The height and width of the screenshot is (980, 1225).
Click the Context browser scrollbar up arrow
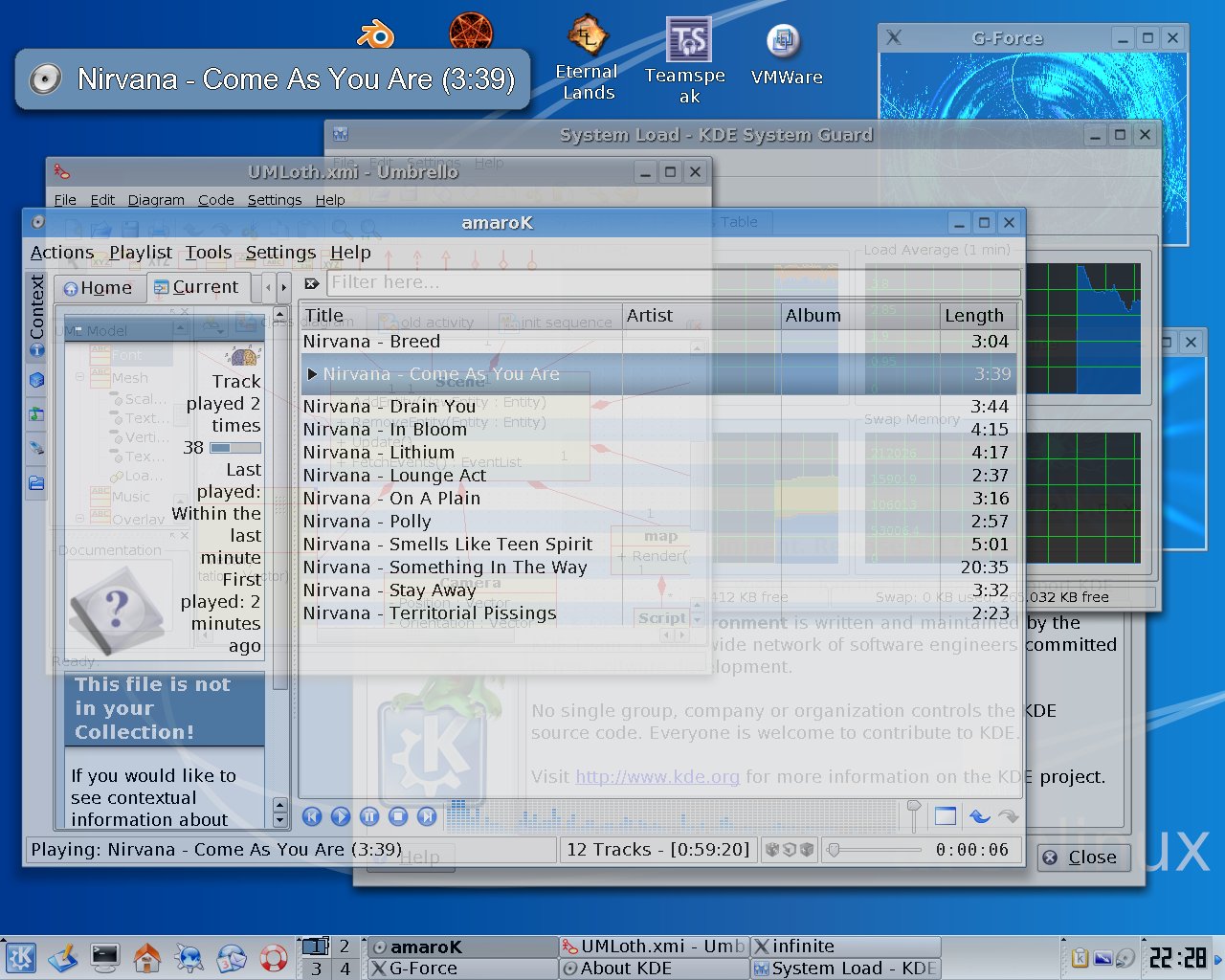(280, 314)
